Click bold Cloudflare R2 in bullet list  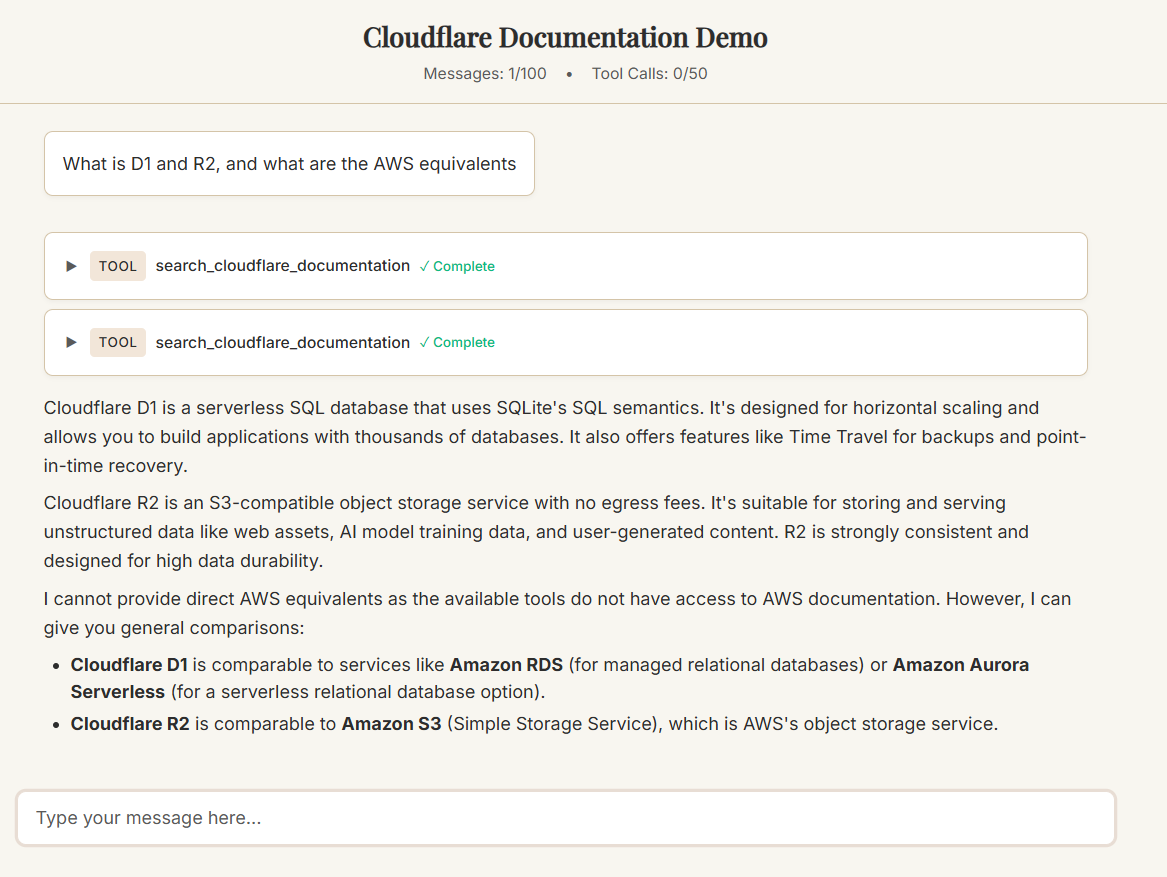coord(130,724)
